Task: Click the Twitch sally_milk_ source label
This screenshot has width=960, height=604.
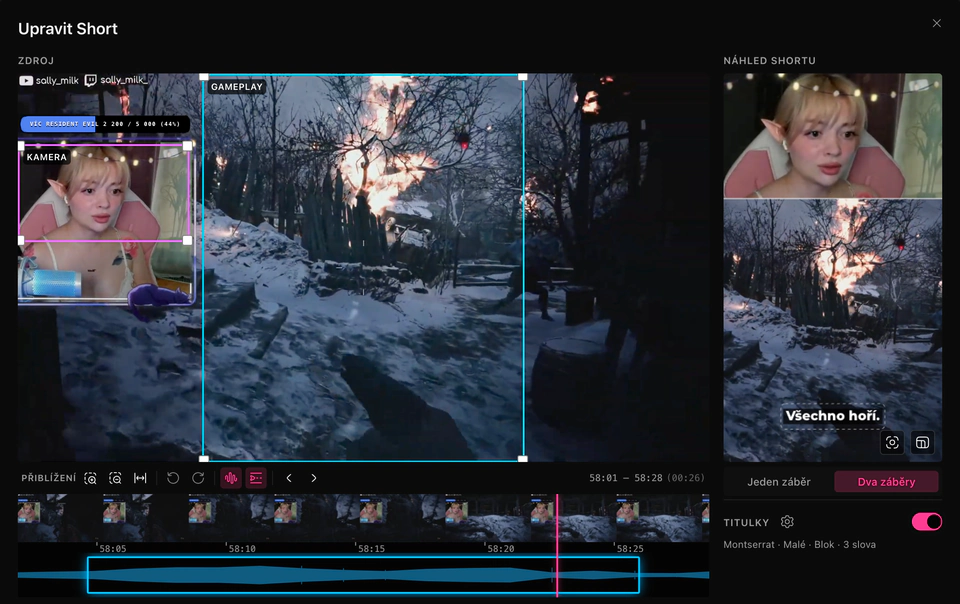Action: click(116, 80)
